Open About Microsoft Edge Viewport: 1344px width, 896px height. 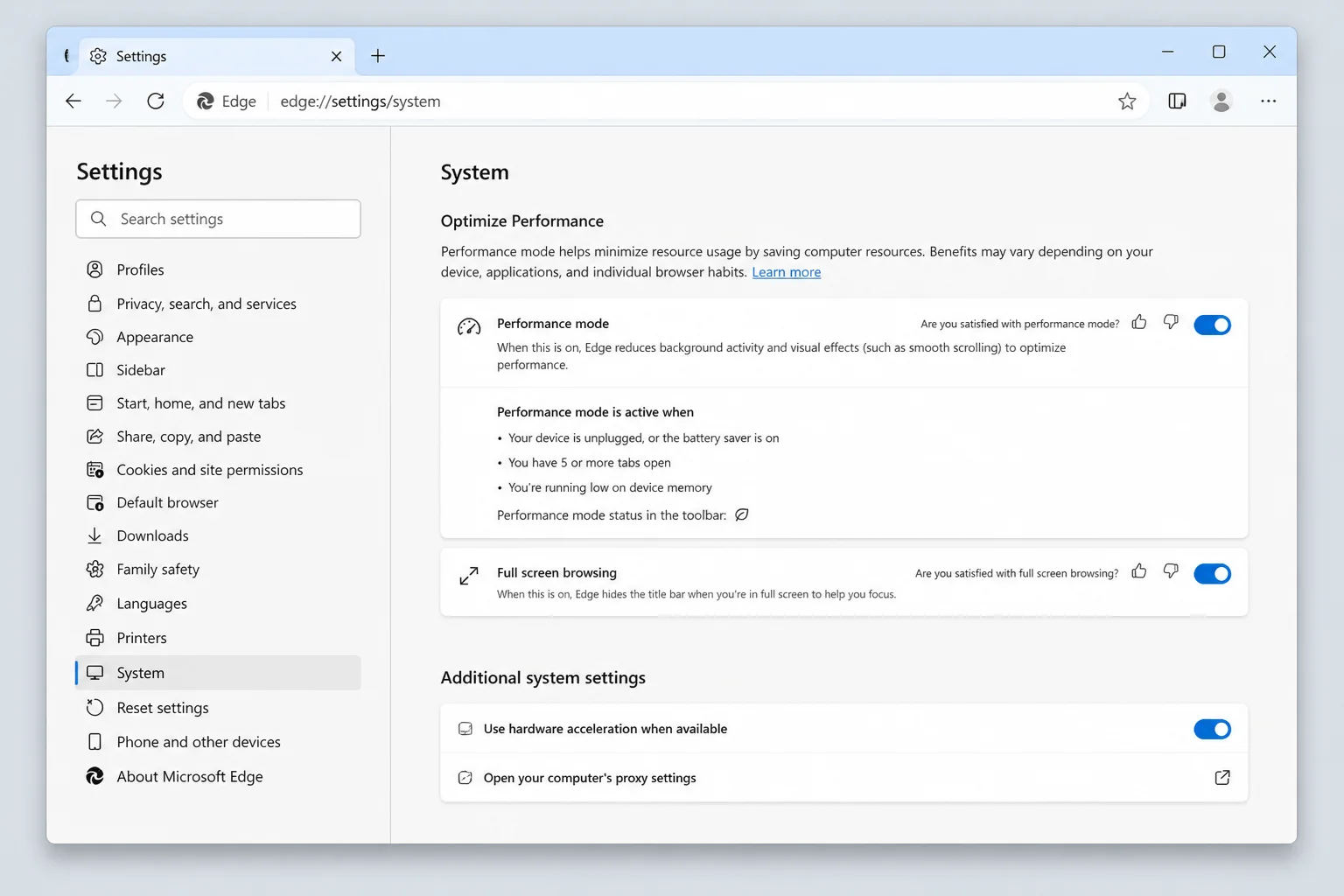[218, 777]
